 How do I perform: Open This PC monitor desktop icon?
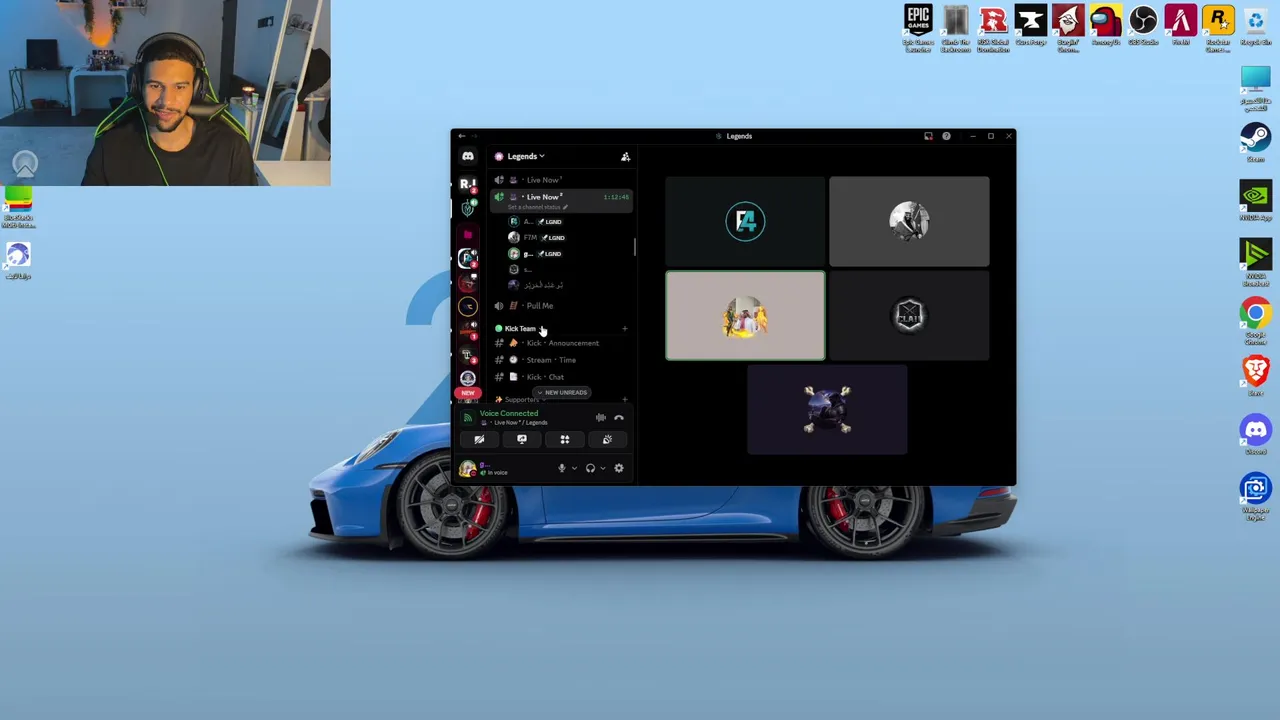(x=1255, y=88)
